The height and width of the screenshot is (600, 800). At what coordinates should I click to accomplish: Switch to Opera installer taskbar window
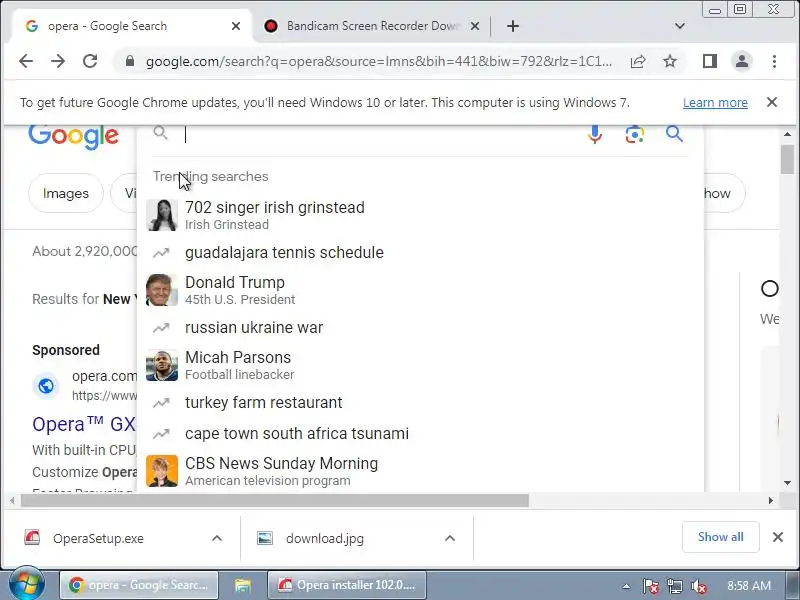coord(347,585)
